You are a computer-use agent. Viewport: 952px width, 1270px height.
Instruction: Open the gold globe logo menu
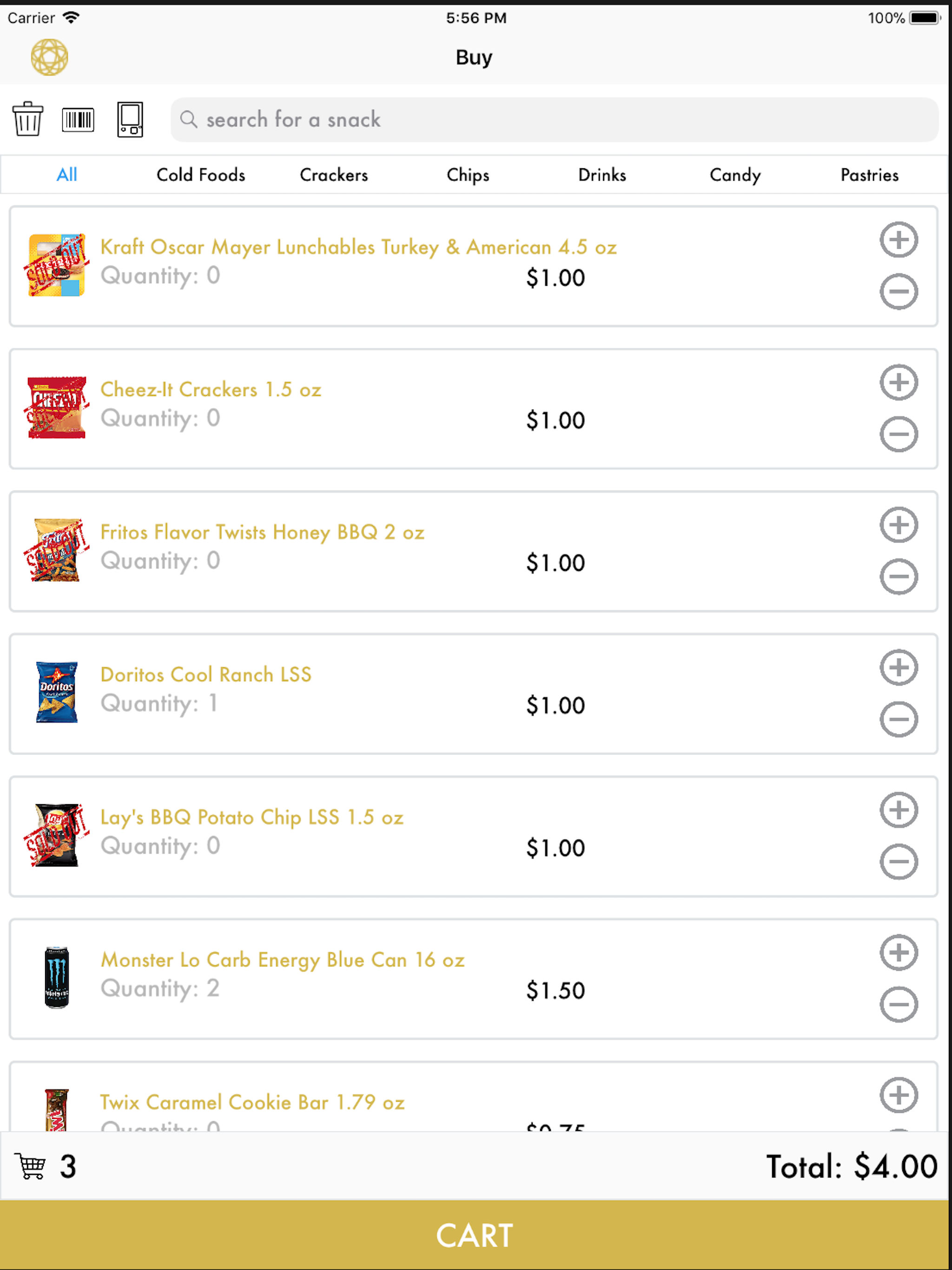[x=49, y=58]
